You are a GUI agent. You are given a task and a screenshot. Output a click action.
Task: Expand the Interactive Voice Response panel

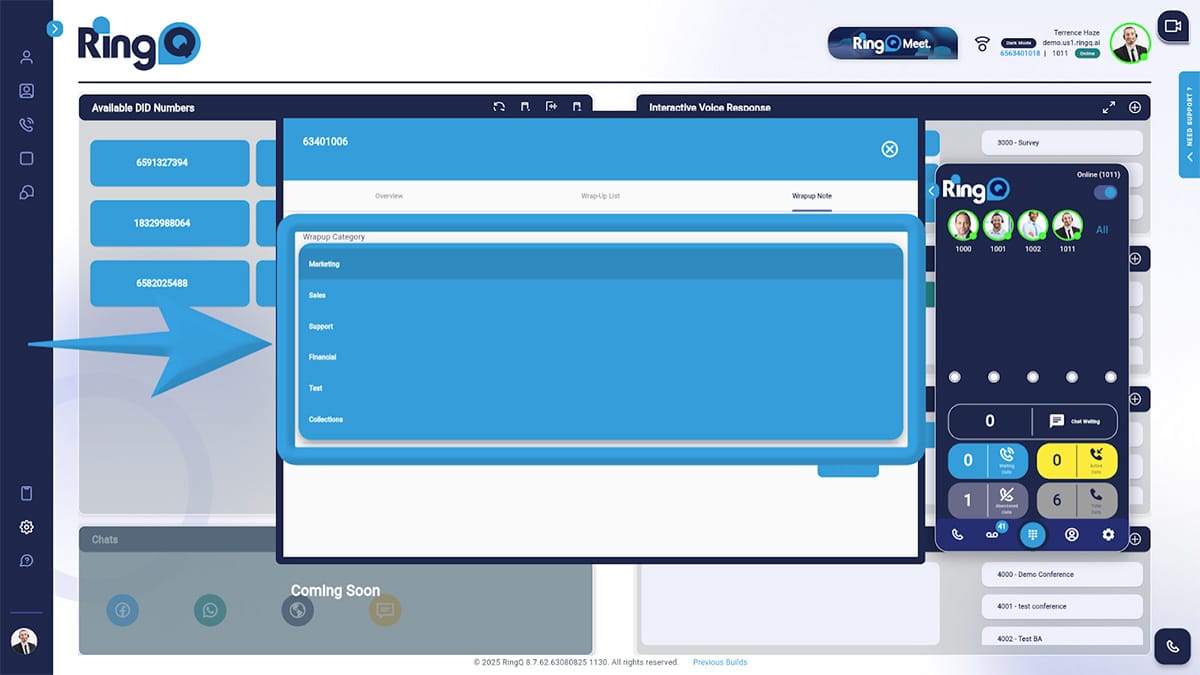click(x=1108, y=107)
